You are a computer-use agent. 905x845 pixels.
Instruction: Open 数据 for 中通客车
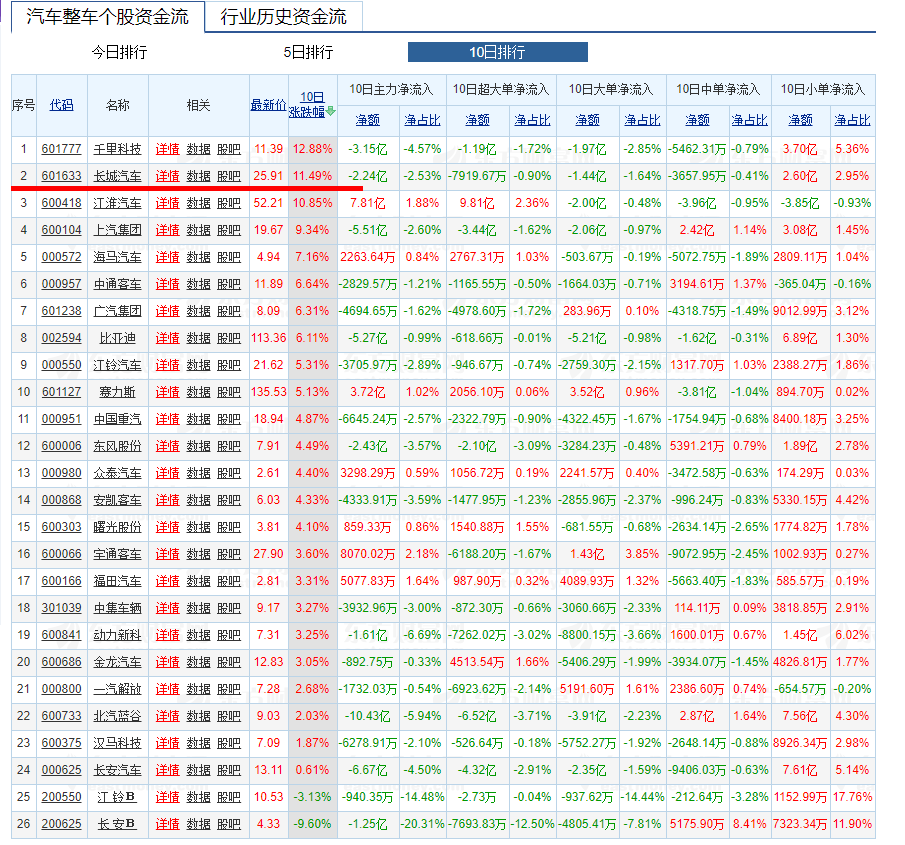point(199,284)
